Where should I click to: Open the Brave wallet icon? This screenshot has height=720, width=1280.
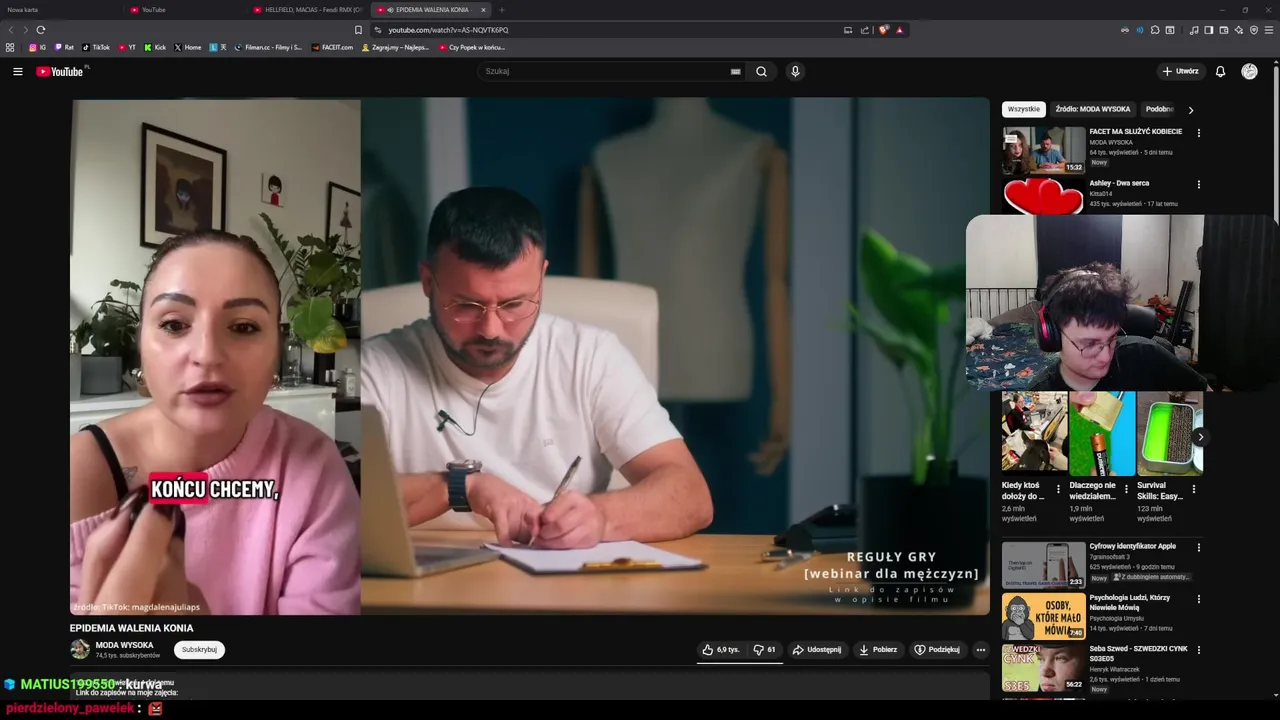(x=1223, y=30)
